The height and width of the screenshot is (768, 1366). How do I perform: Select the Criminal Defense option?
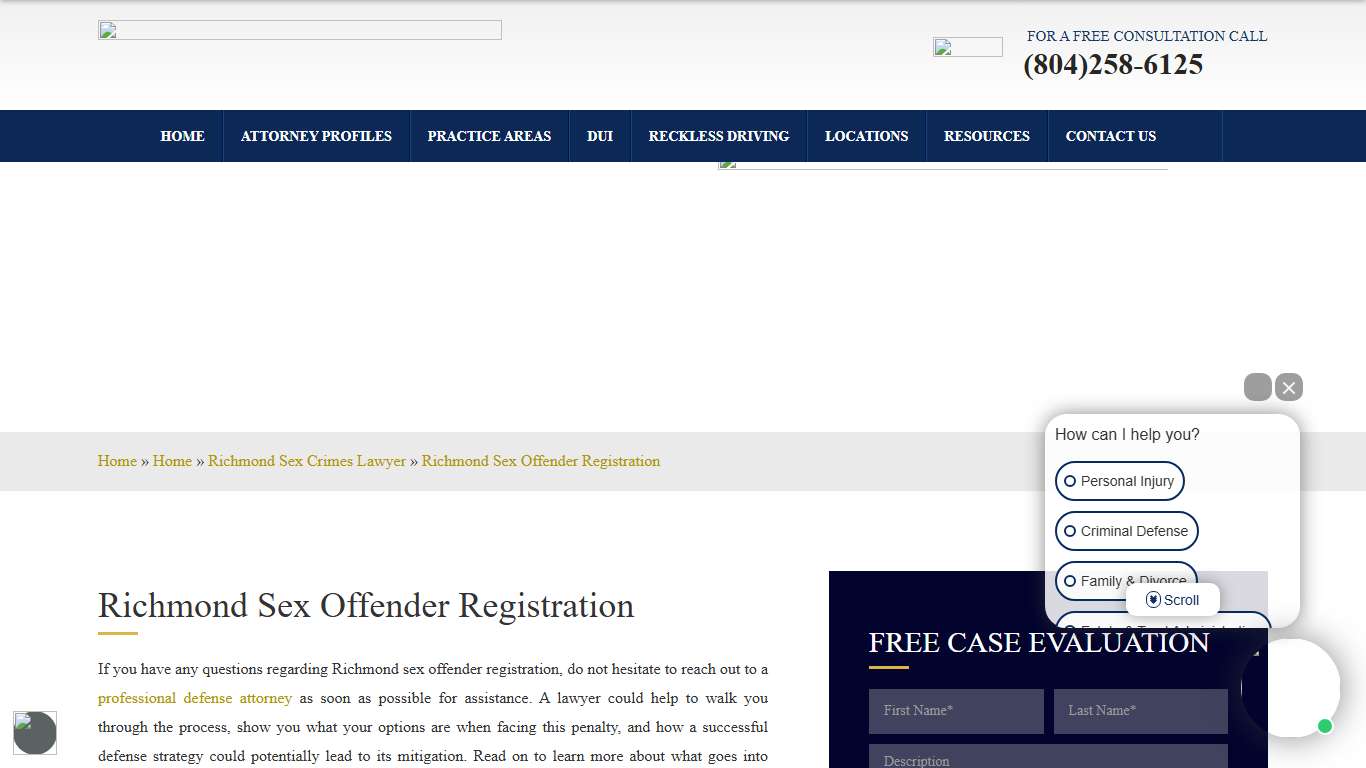(x=1126, y=531)
